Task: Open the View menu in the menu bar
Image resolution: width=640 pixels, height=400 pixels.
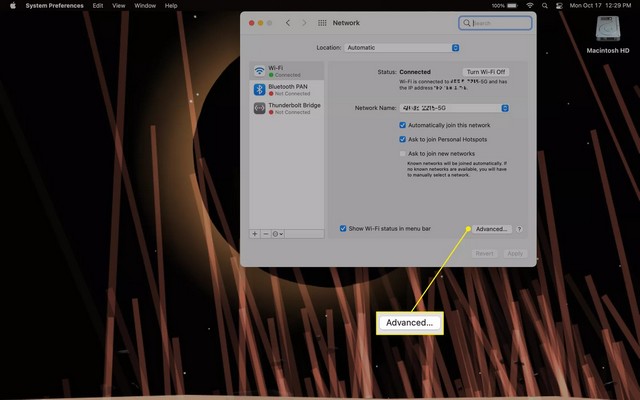Action: (119, 5)
